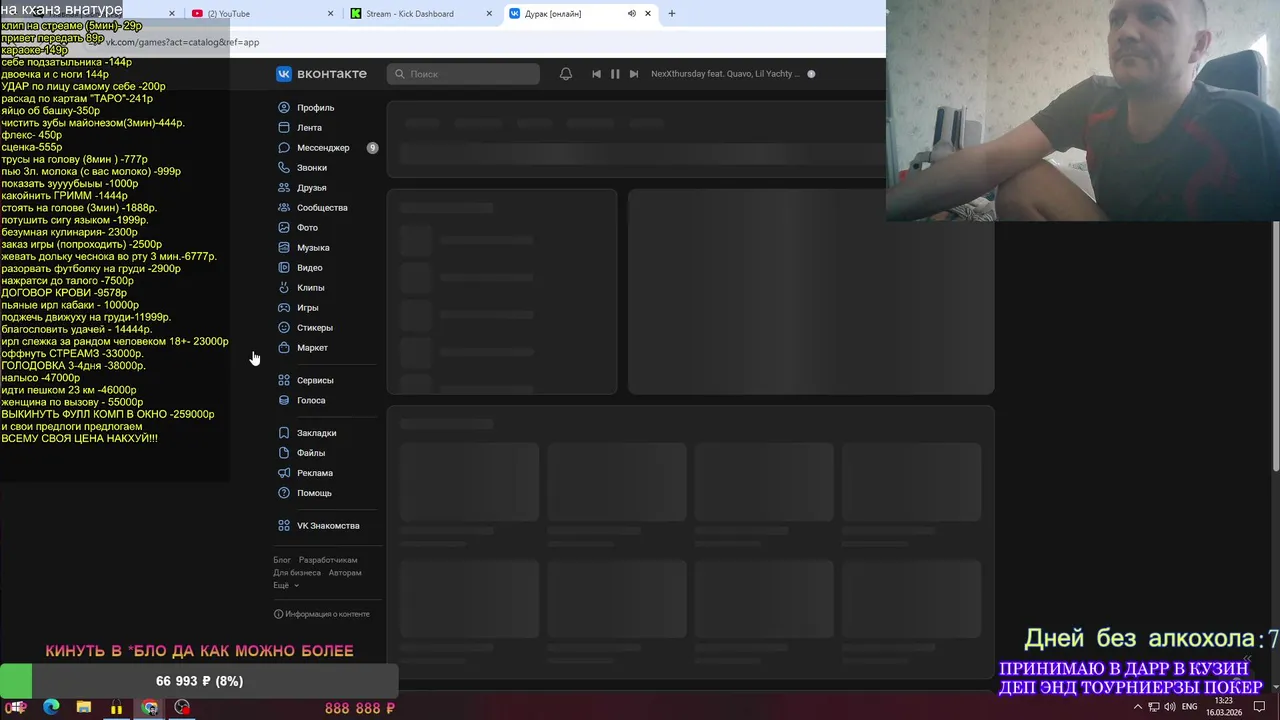Close the Дурак [онлайн] tab
1280x720 pixels.
648,13
